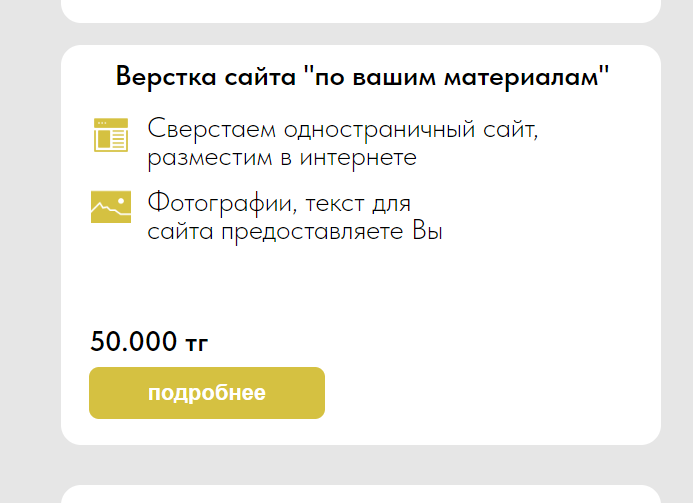This screenshot has height=503, width=693.
Task: Open details via подробнее button
Action: tap(207, 393)
